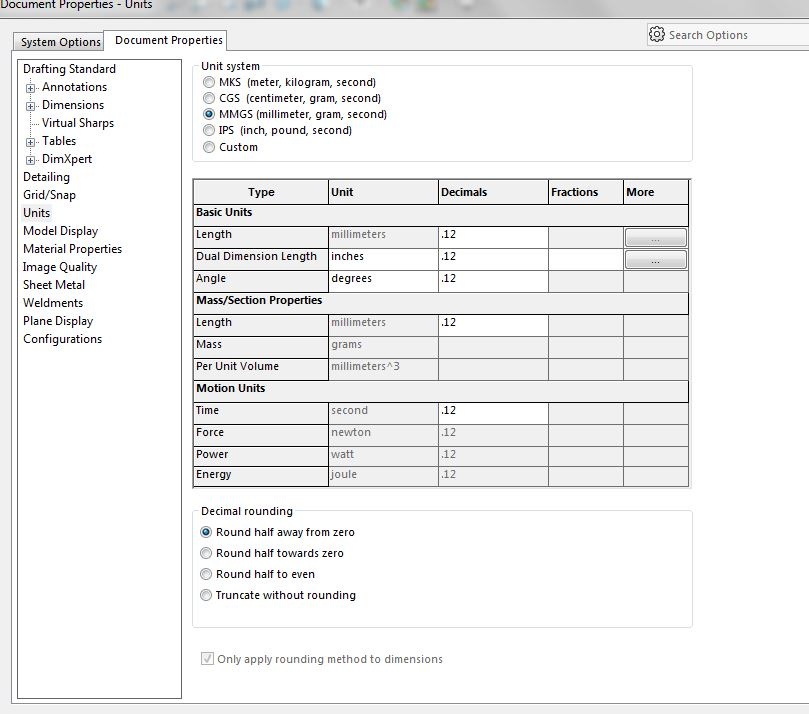Select IPS unit system radio button
Image resolution: width=809 pixels, height=714 pixels.
[209, 130]
